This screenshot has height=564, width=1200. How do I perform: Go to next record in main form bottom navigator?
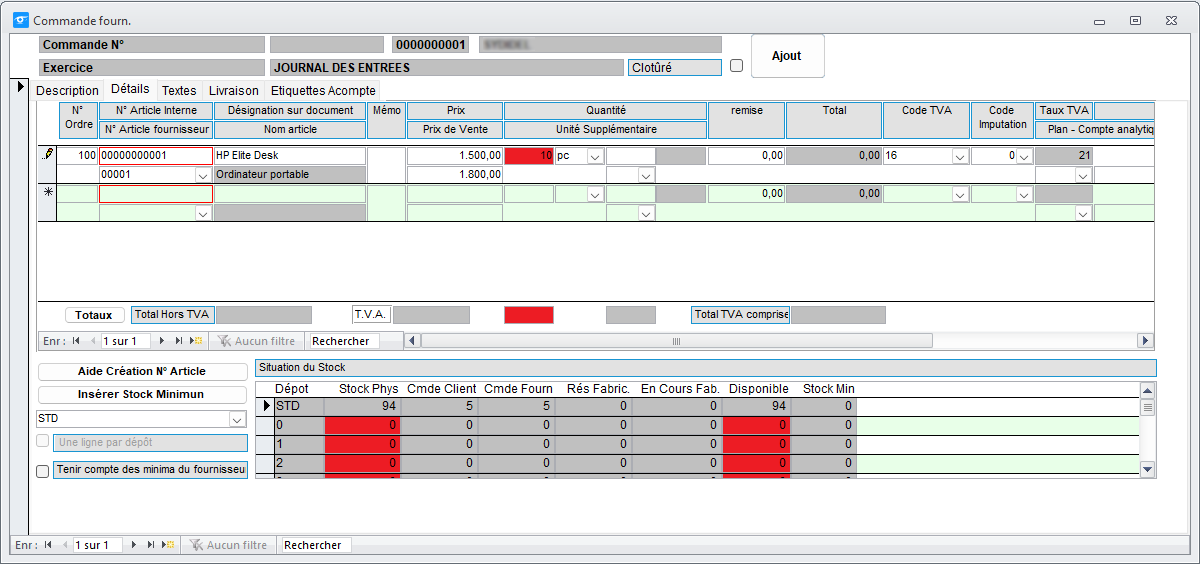point(135,545)
